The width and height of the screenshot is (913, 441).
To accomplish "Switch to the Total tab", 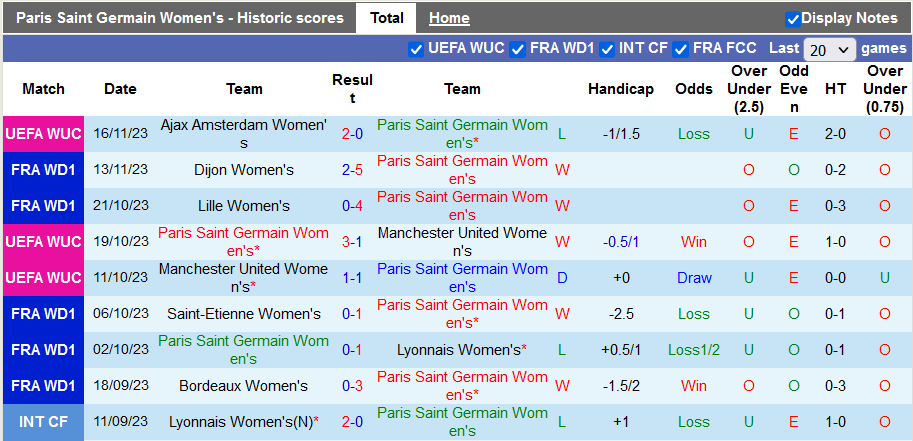I will [x=386, y=18].
